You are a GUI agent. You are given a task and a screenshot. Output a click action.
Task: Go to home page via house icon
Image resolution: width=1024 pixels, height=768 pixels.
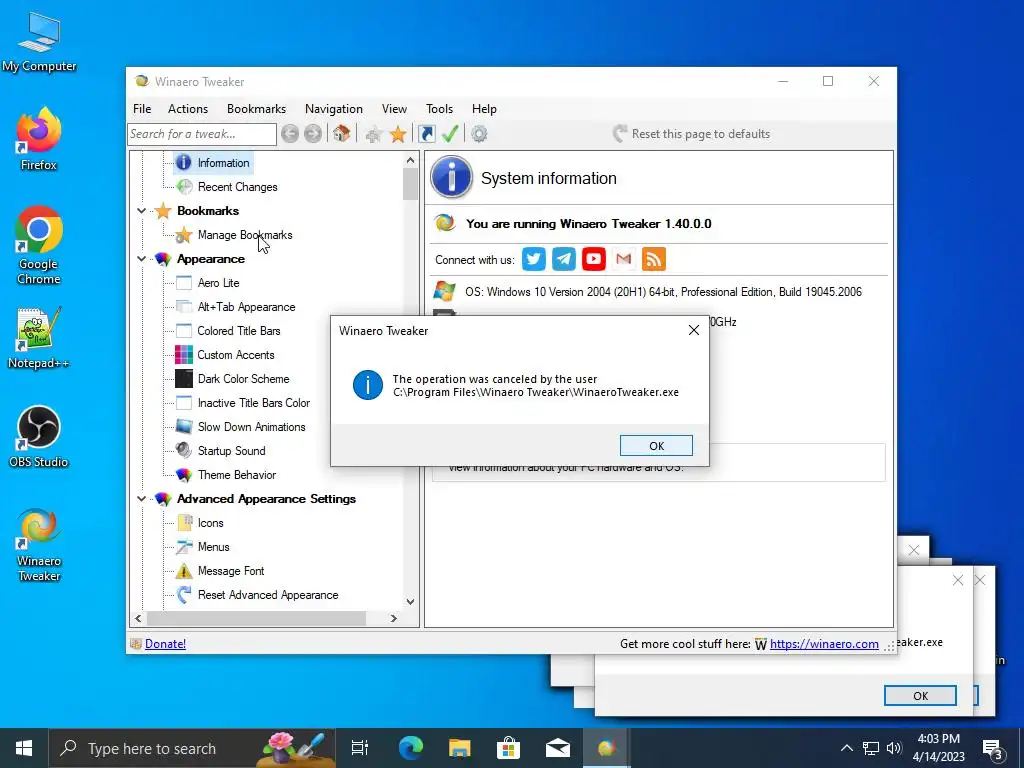pos(341,134)
